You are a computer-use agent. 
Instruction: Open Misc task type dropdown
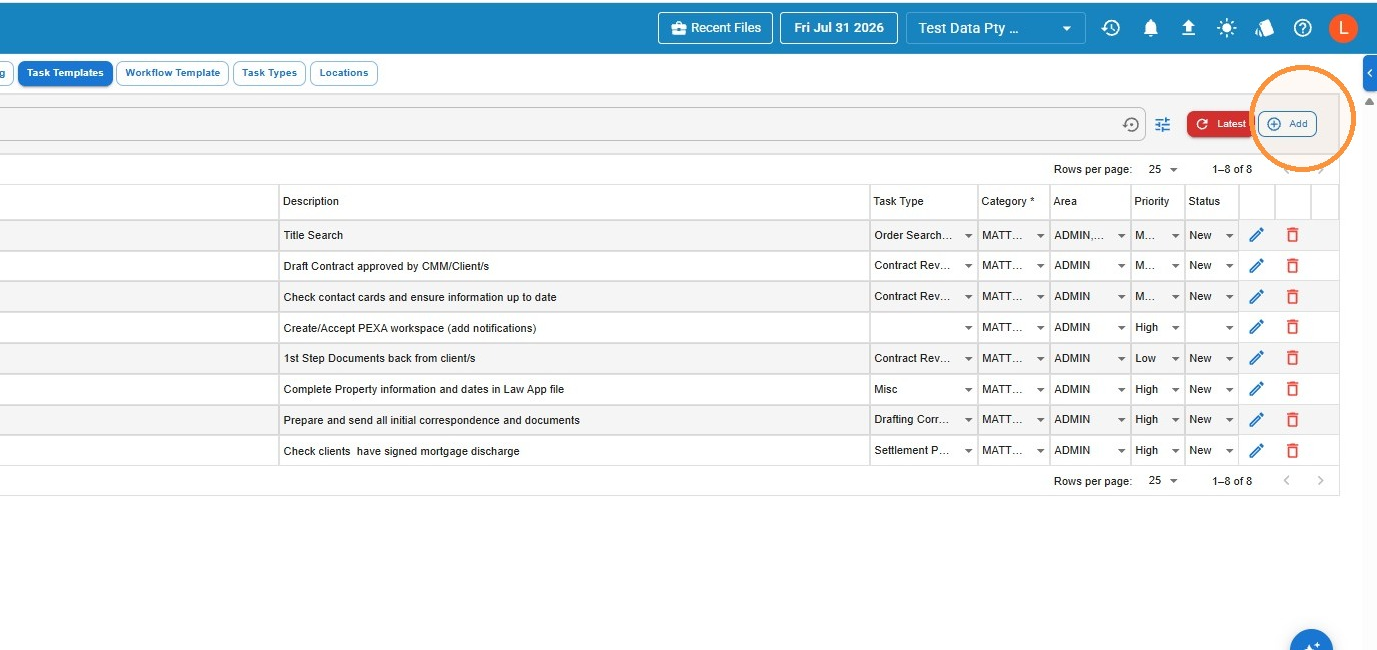(924, 389)
